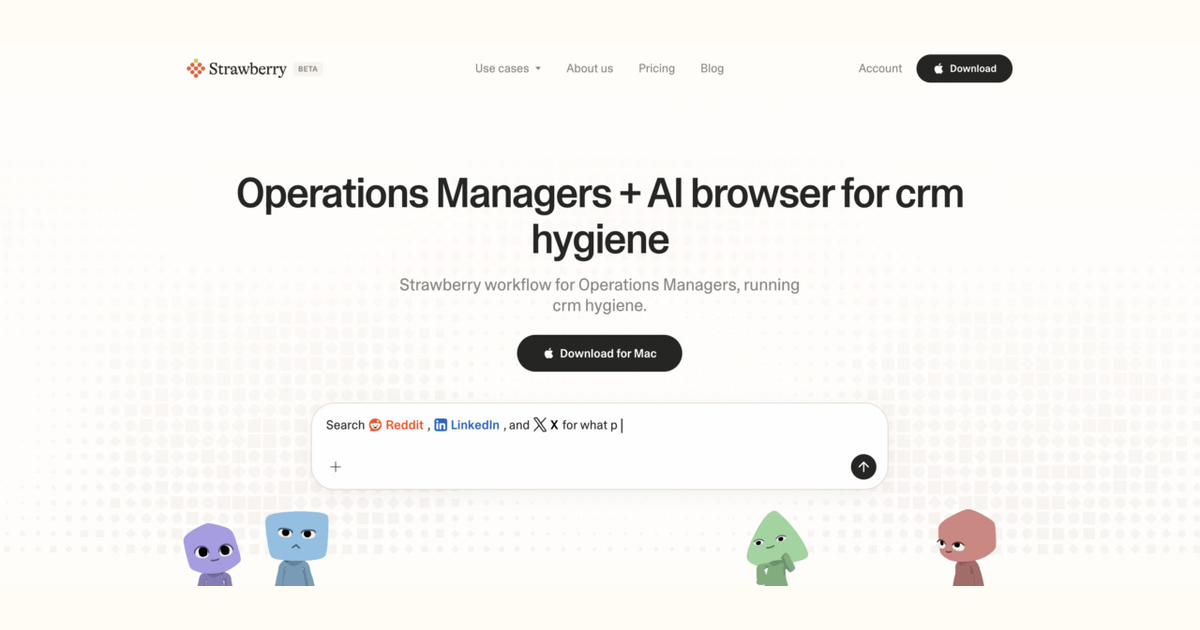Click the red-pink character mascot
This screenshot has height=630, width=1200.
tap(967, 548)
